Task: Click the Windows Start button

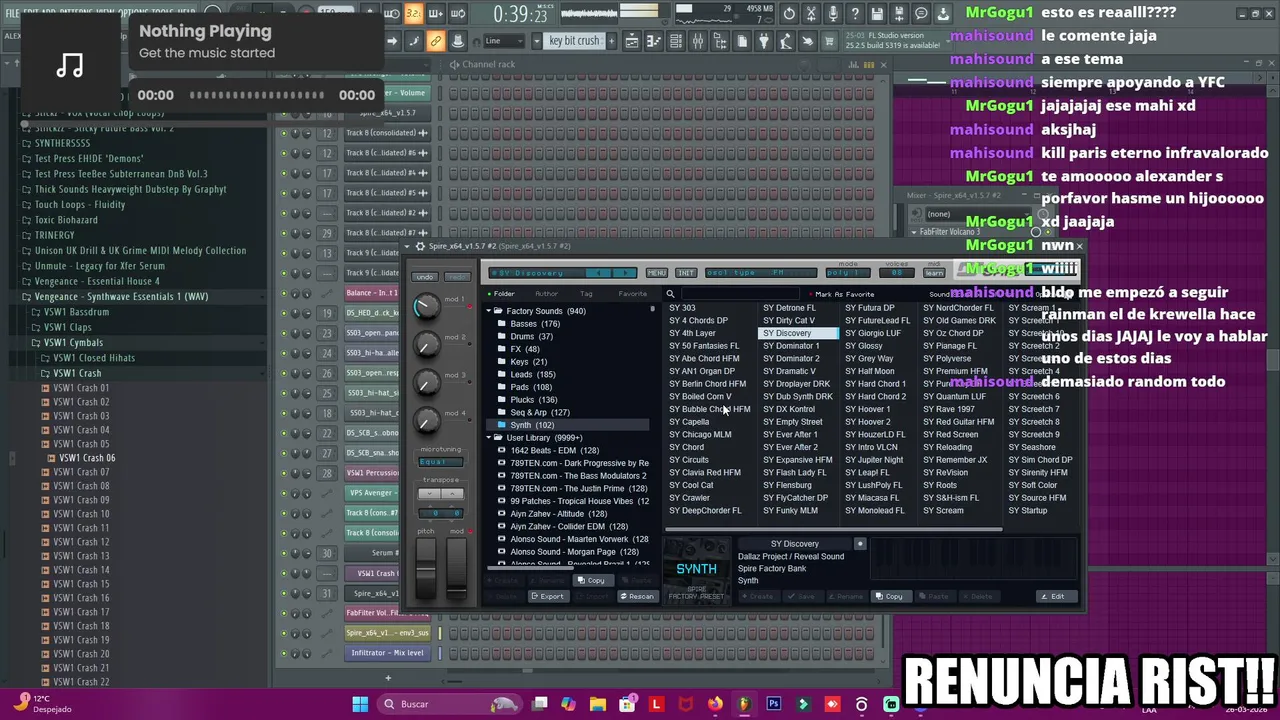Action: pyautogui.click(x=360, y=704)
